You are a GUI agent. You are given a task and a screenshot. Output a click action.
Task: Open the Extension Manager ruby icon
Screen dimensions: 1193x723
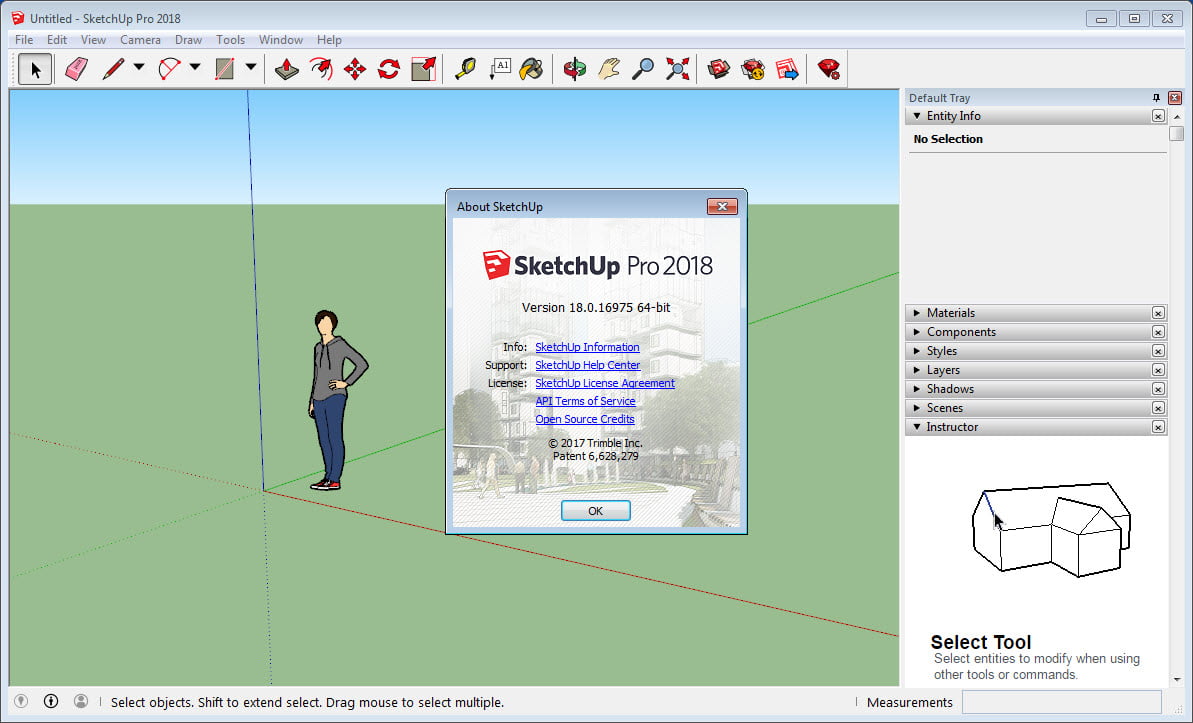point(829,69)
